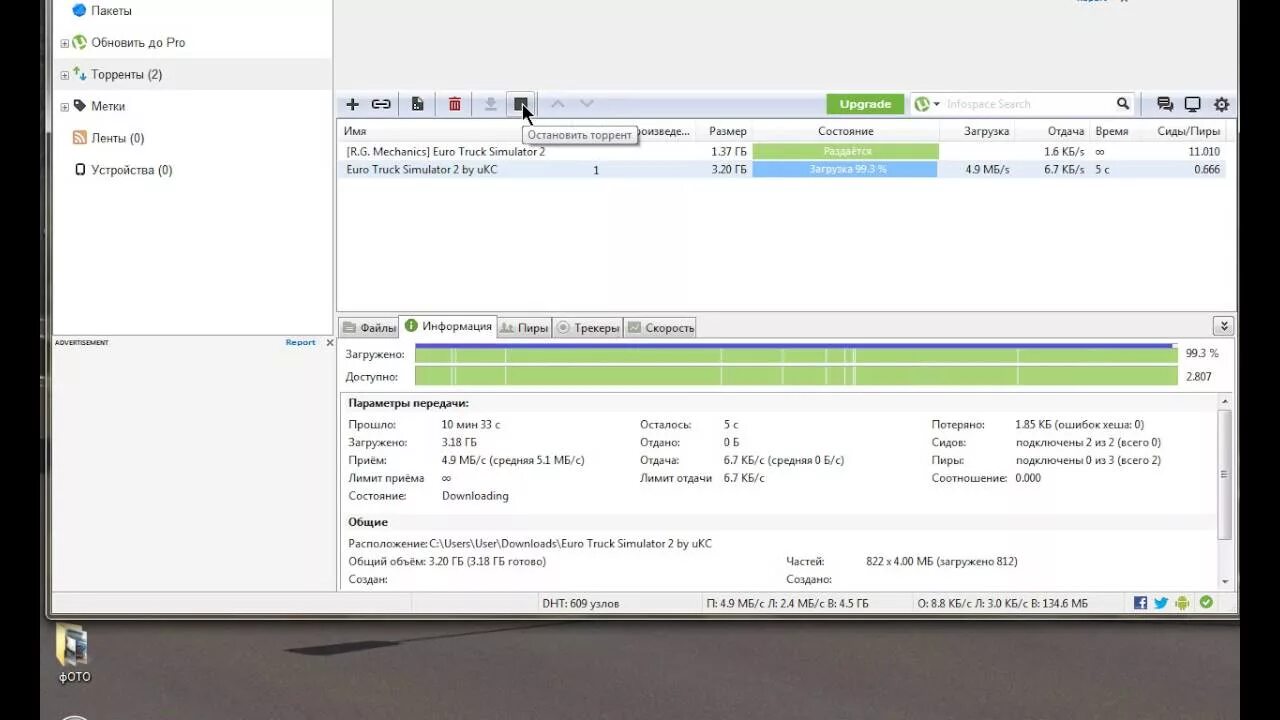Expand the Обновить до Pro node

coord(65,43)
